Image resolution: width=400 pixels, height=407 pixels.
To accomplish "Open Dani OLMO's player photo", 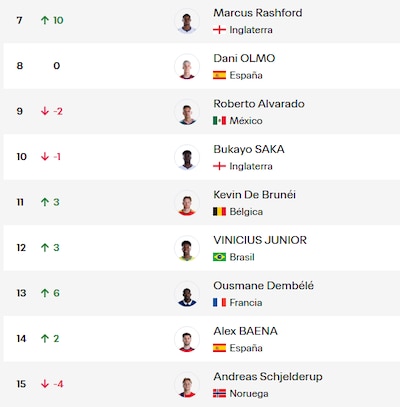I will pyautogui.click(x=187, y=66).
